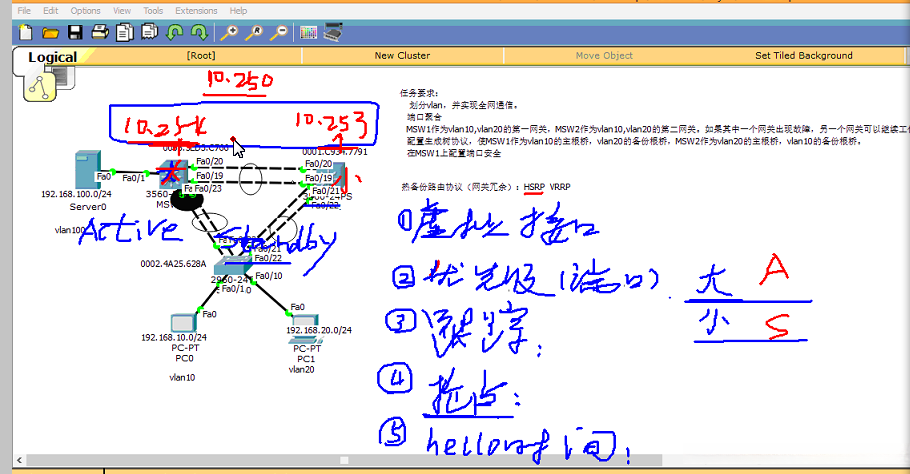
Task: Select the 192.168.100.0/24 label
Action: coord(76,194)
